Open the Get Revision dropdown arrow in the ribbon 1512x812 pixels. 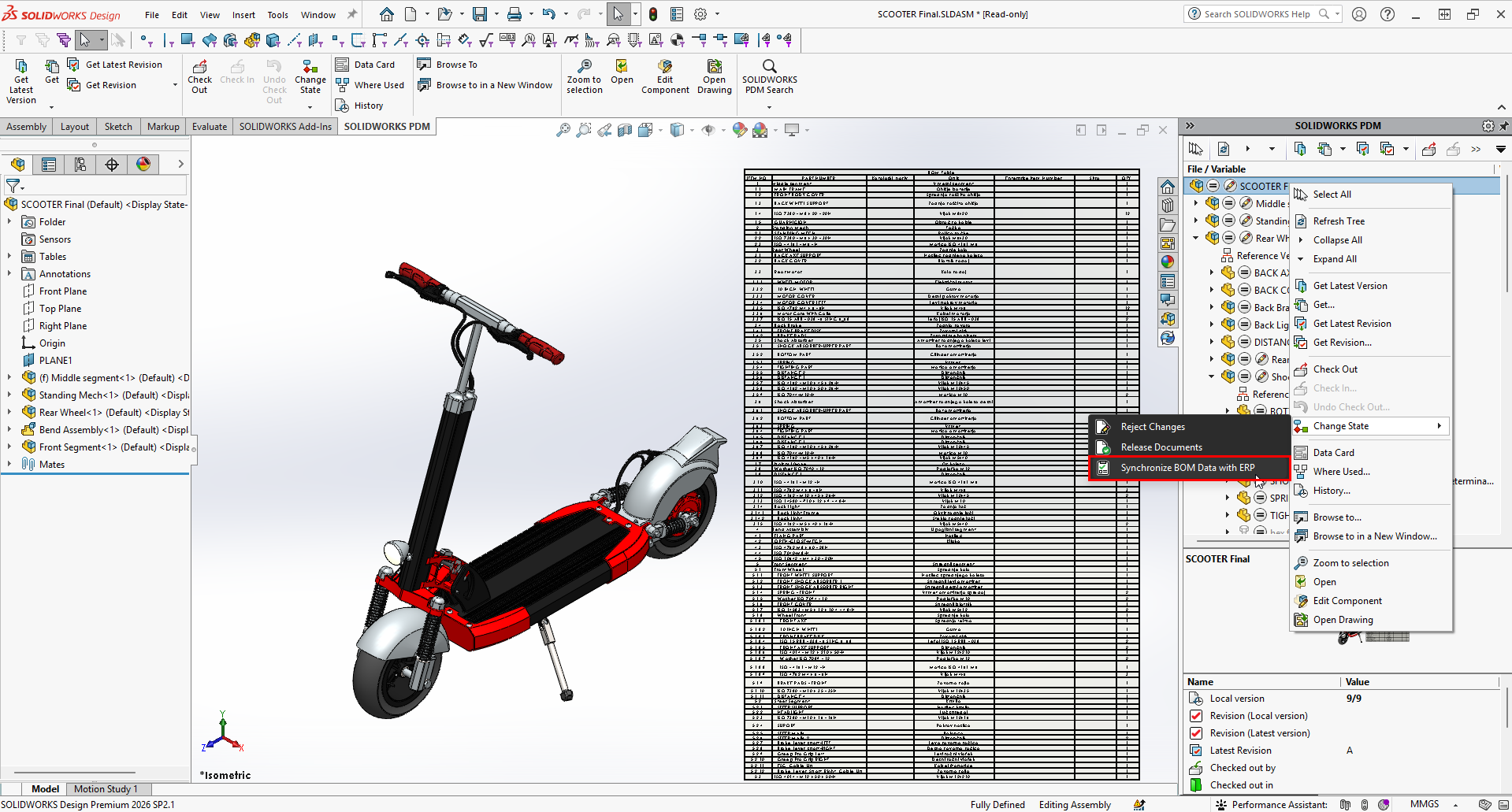175,85
